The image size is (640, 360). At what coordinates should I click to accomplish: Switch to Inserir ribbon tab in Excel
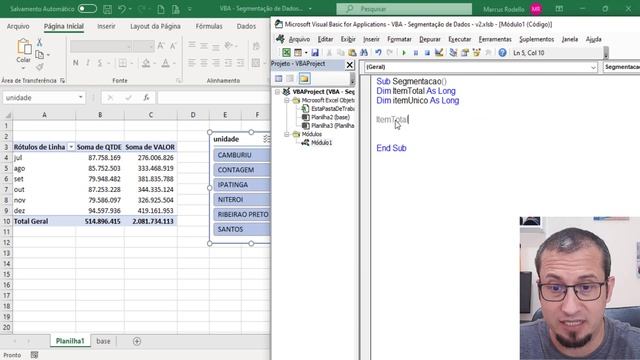(x=106, y=26)
